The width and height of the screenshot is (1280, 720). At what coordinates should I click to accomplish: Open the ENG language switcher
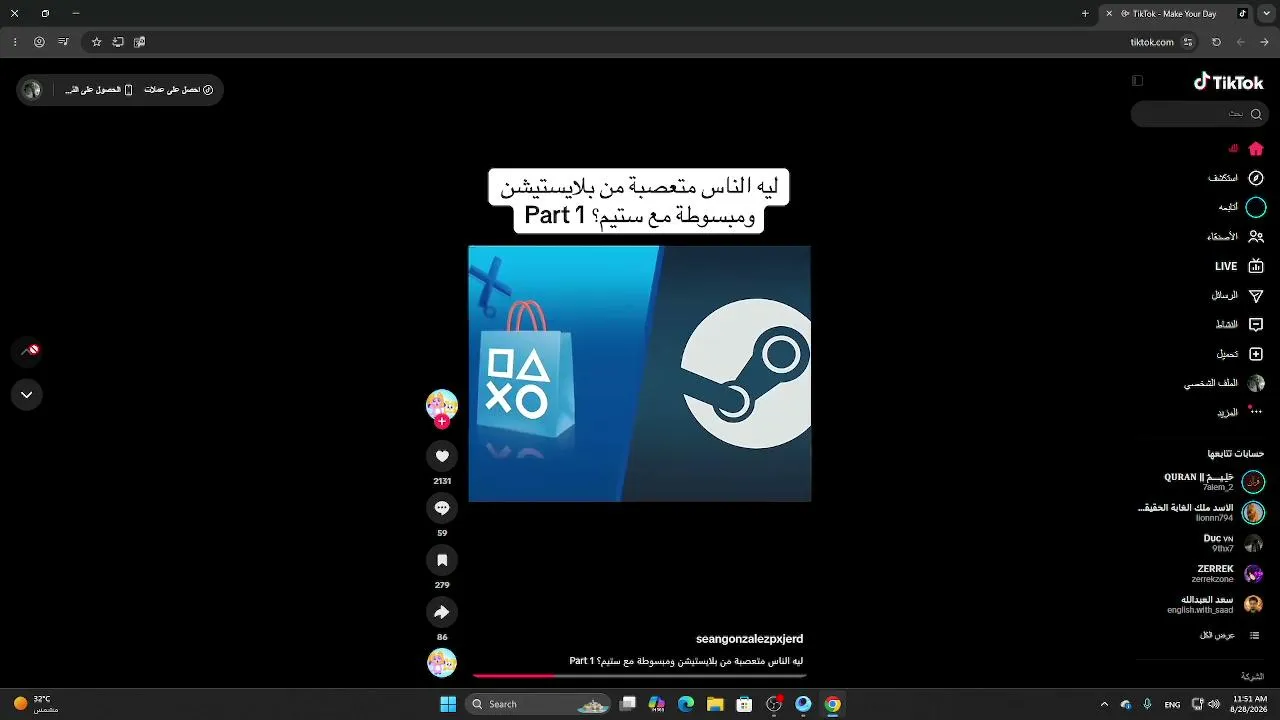pos(1175,704)
